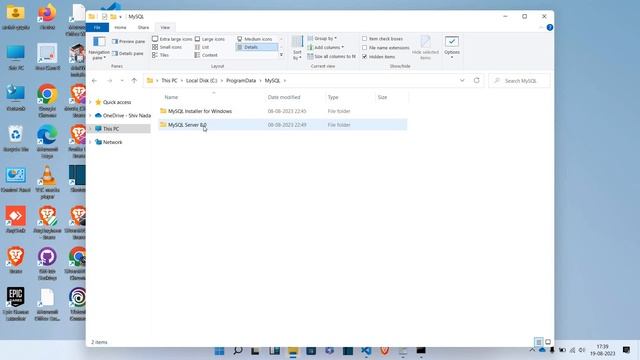Open the Navigation pane dropdown button
640x360 pixels.
click(98, 48)
